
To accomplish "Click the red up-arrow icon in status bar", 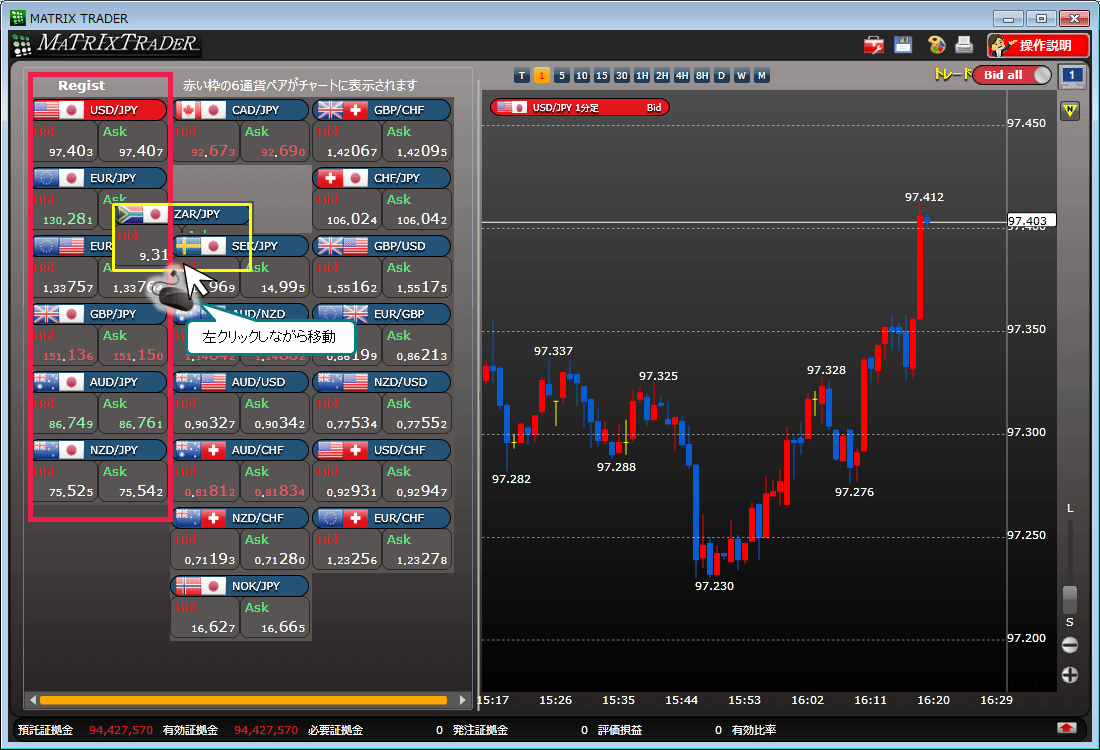I will [x=1066, y=728].
